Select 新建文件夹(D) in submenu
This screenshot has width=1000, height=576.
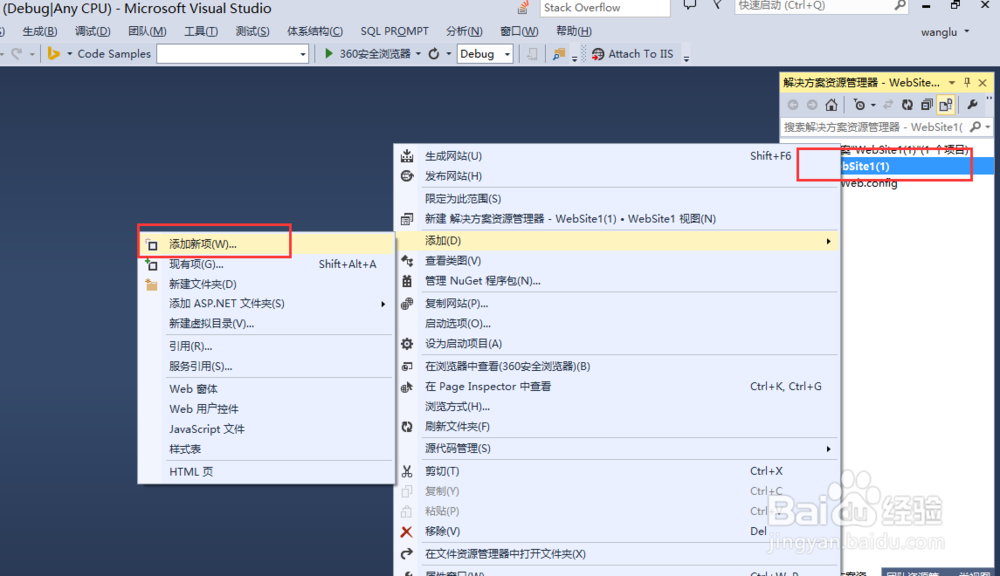coord(267,284)
